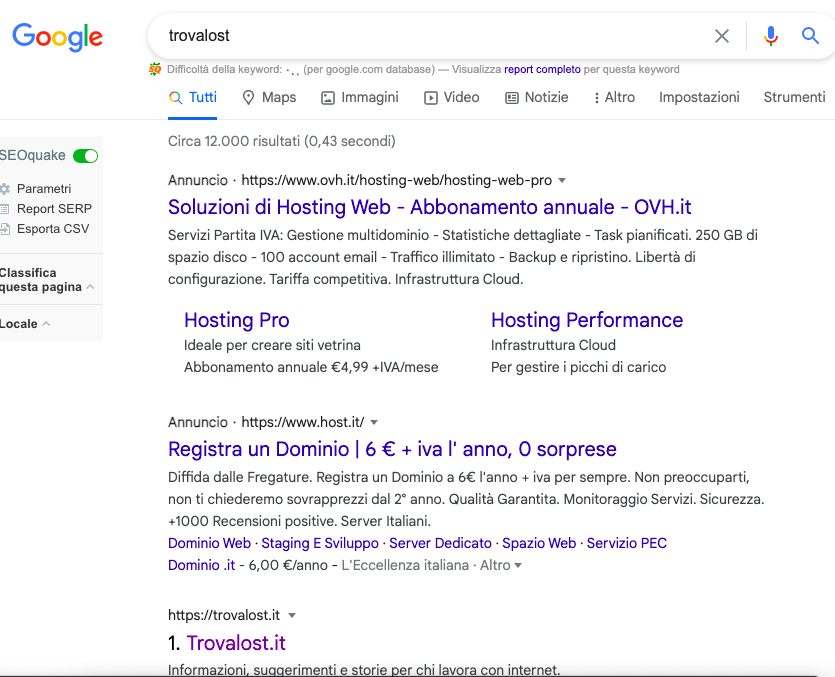Turn off the SEOquake switch
Viewport: 835px width, 677px height.
pyautogui.click(x=86, y=156)
